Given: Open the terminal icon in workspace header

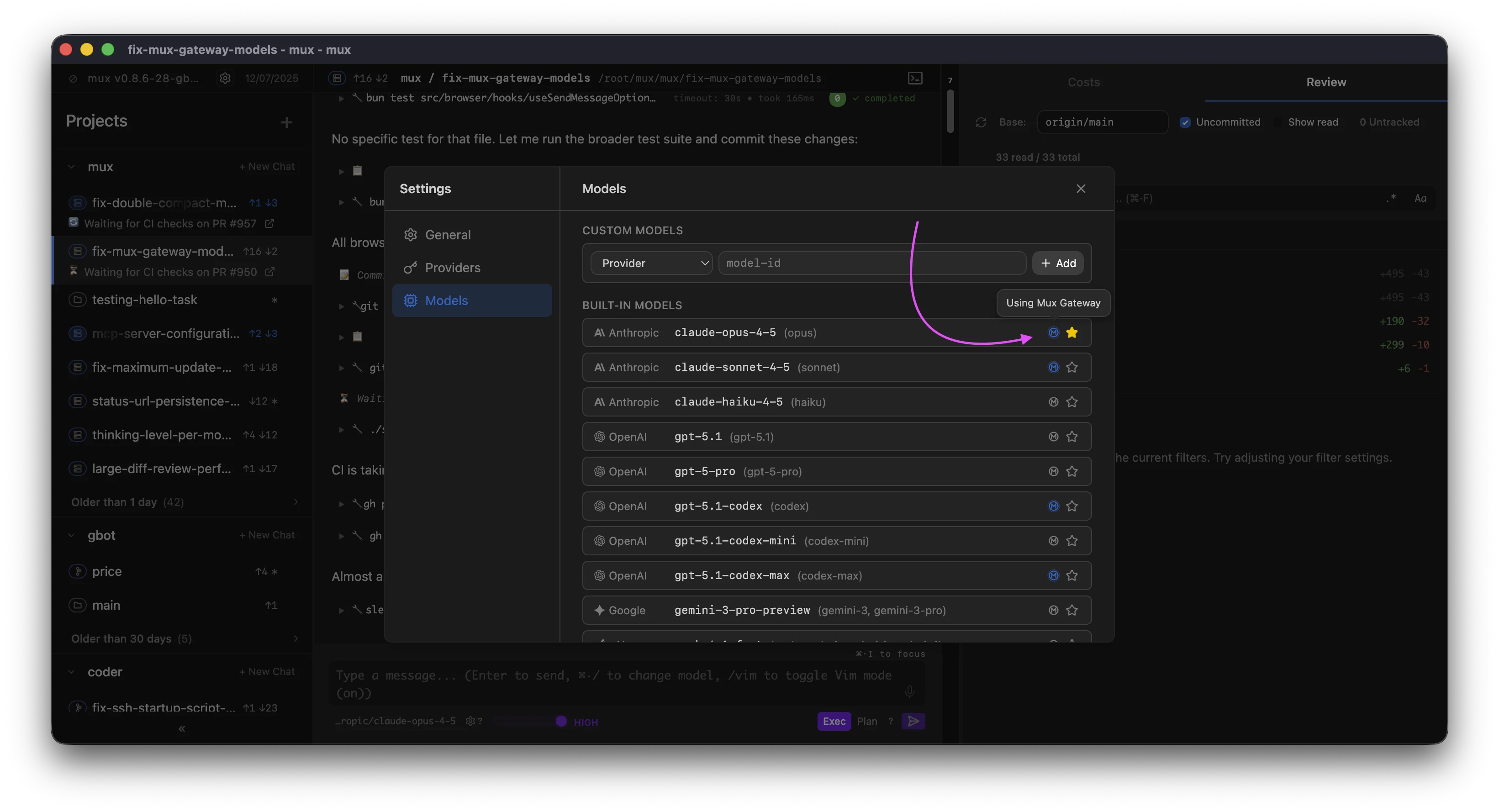Looking at the screenshot, I should point(915,78).
